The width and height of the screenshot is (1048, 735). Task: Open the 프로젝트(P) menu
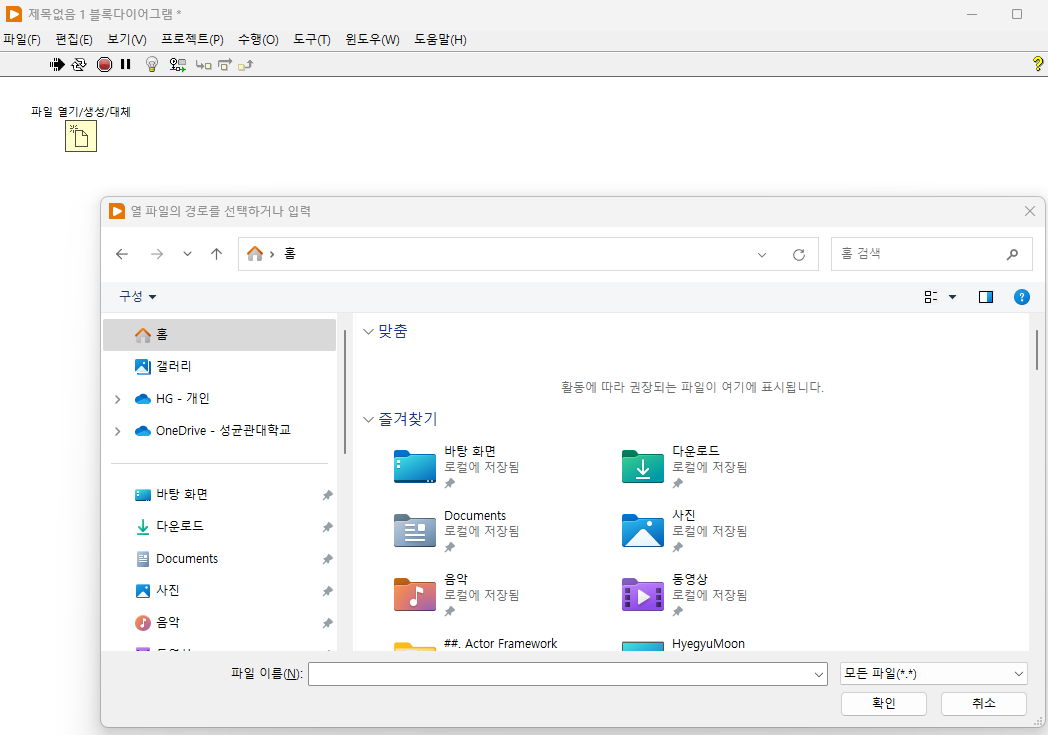tap(192, 39)
